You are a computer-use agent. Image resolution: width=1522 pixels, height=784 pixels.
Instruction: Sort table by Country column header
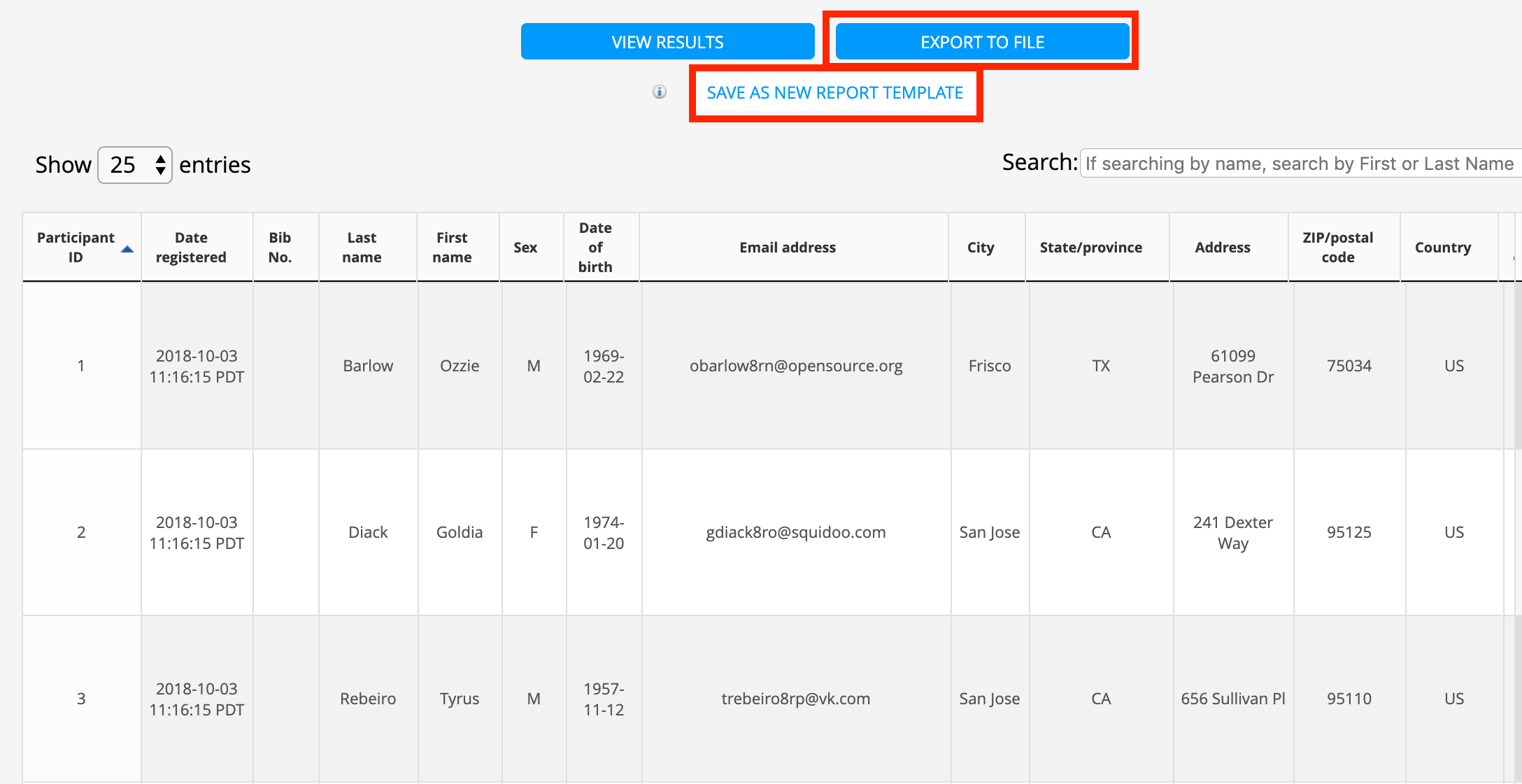point(1443,248)
